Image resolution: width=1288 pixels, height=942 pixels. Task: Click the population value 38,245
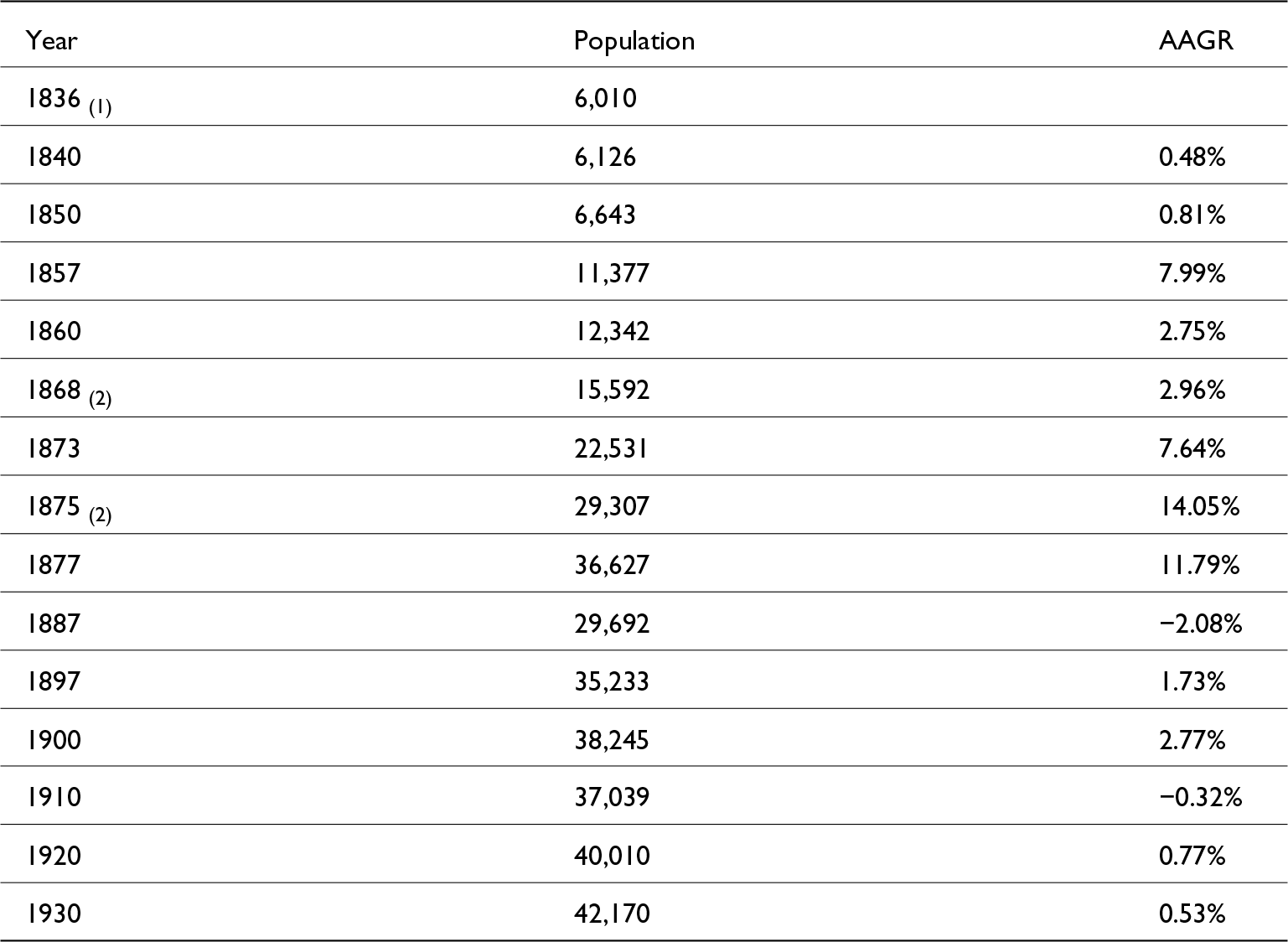tap(611, 739)
